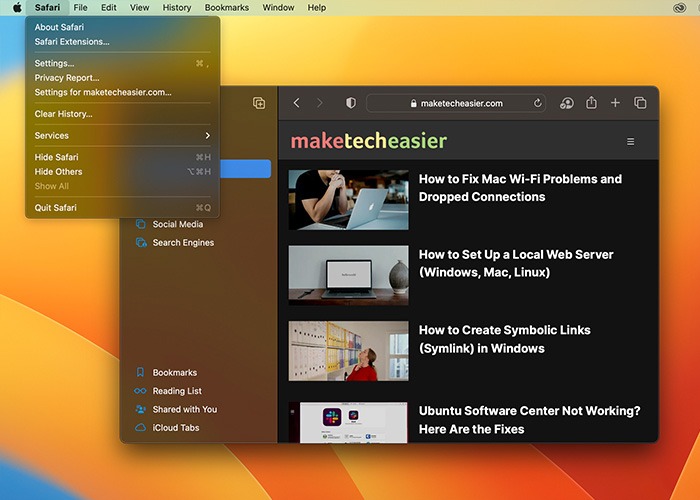Go back with the back arrow

click(296, 103)
